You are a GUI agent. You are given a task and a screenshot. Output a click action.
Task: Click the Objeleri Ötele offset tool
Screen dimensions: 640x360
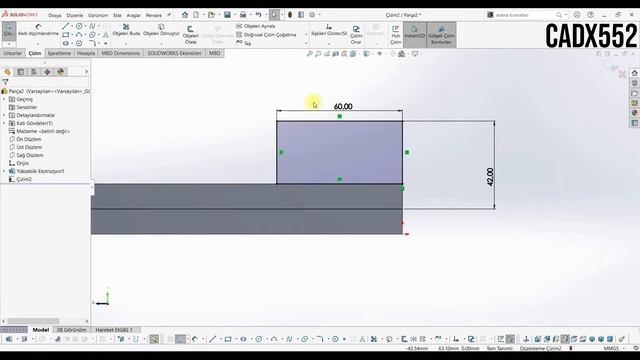[191, 35]
